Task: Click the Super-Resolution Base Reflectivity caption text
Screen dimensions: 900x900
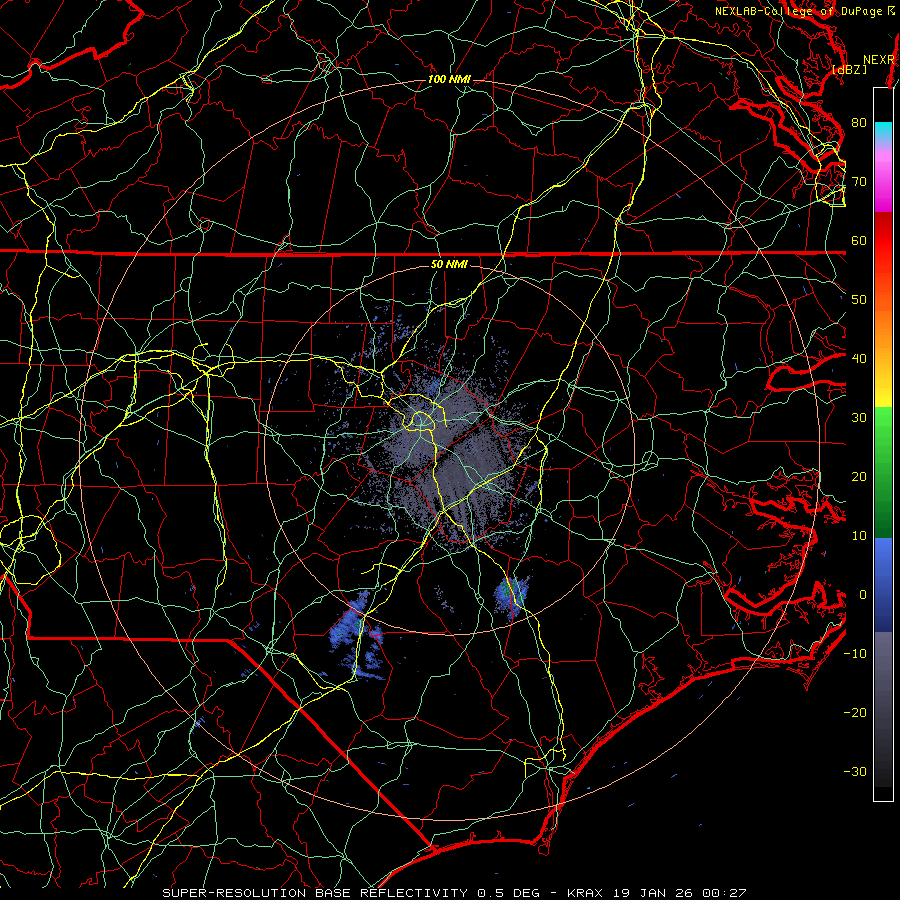Action: [x=454, y=893]
